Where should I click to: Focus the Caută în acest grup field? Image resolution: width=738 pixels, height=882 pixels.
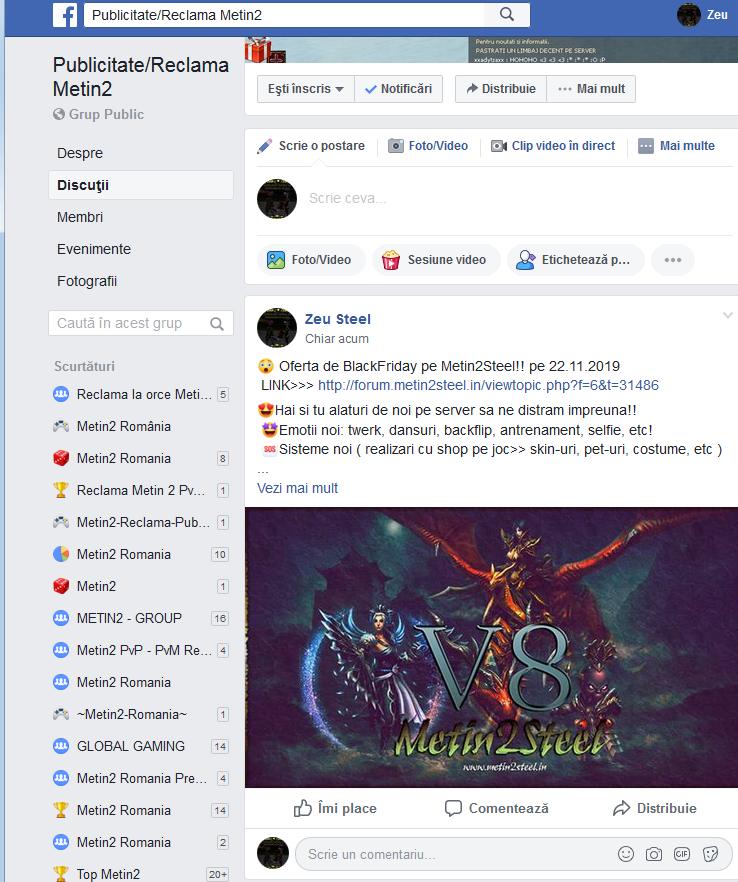click(141, 323)
